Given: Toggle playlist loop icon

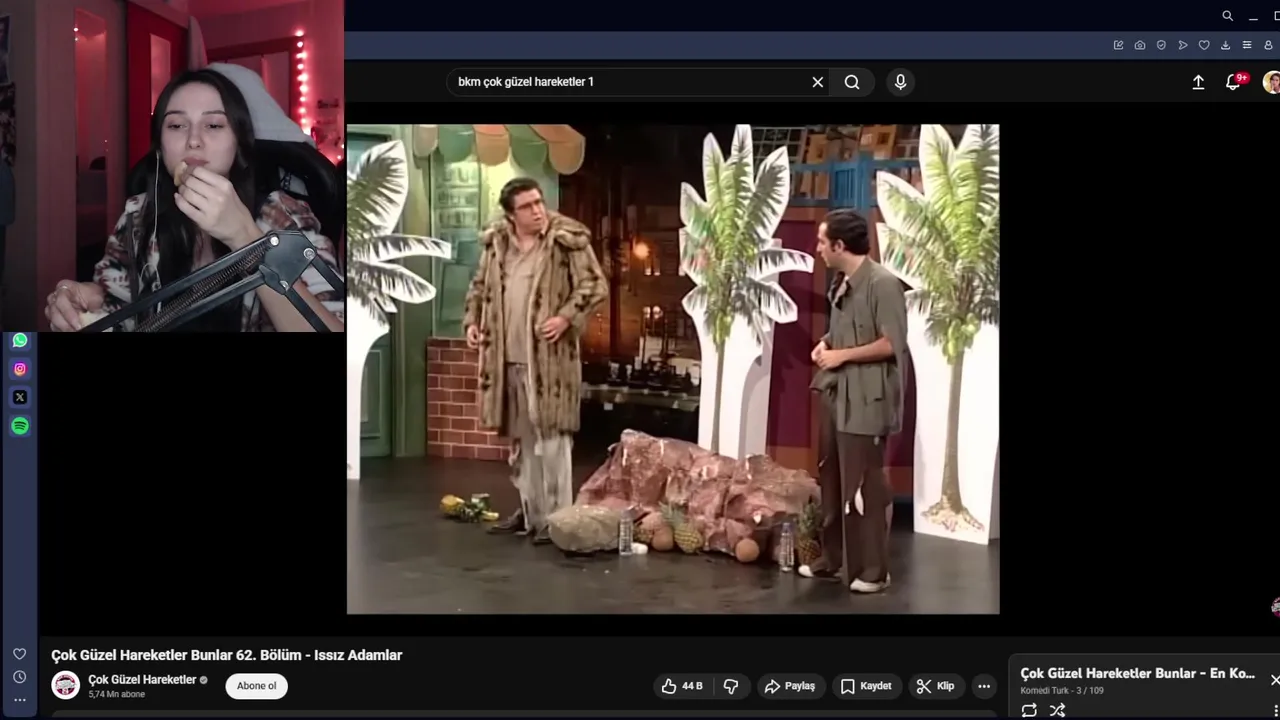Looking at the screenshot, I should [x=1029, y=710].
